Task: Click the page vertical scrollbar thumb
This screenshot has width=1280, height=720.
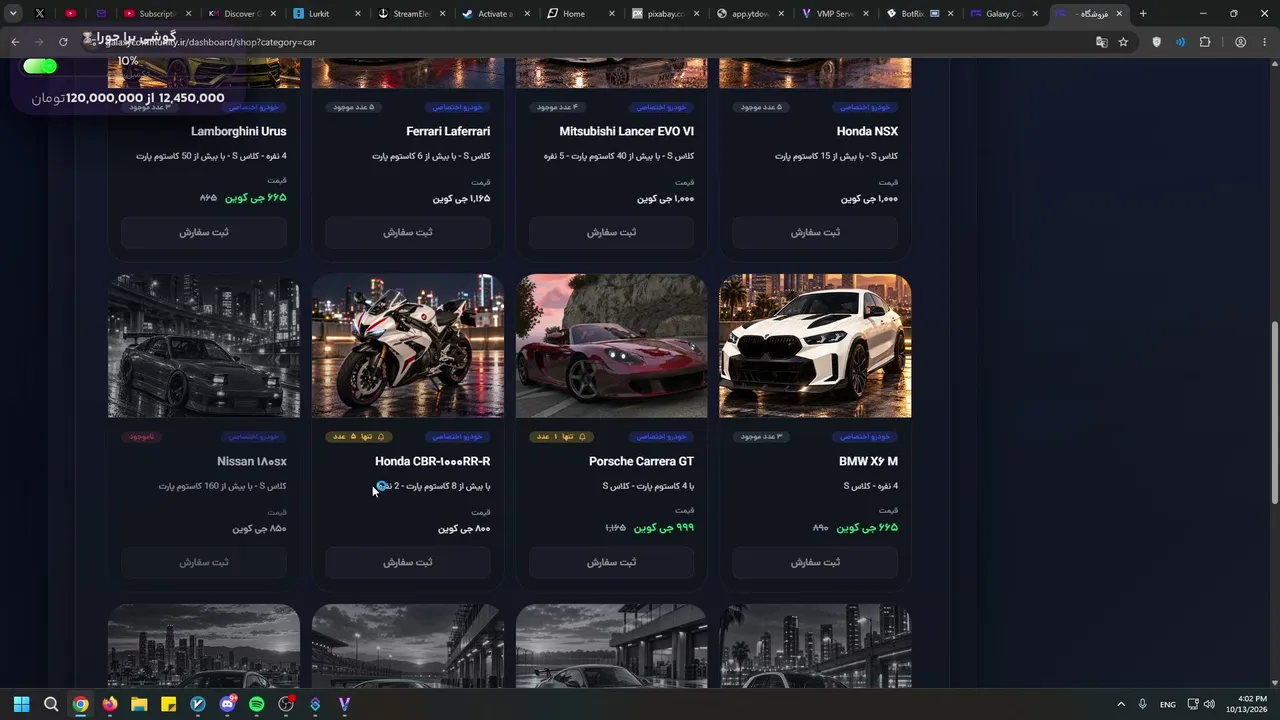Action: [1274, 412]
